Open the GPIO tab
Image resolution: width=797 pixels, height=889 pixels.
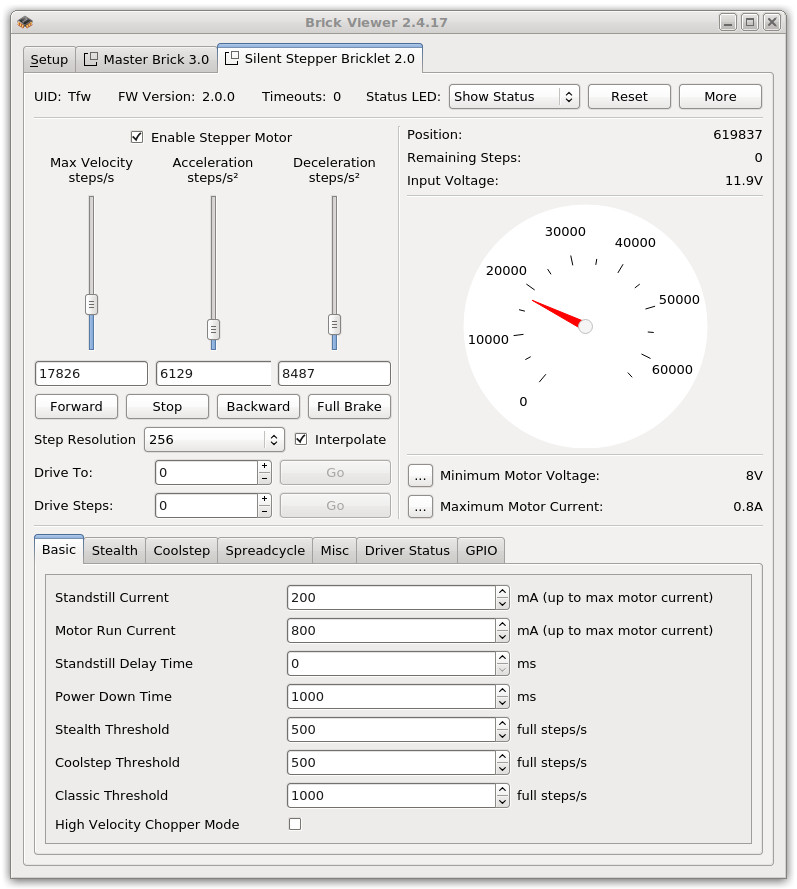click(481, 551)
